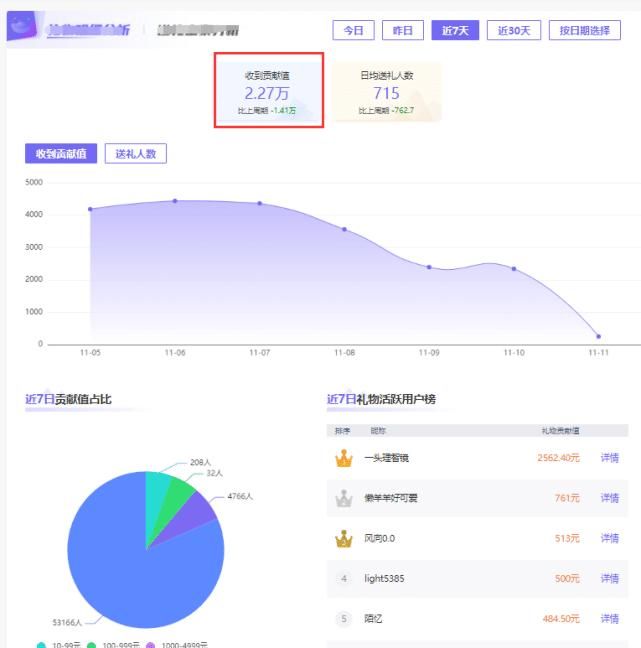The height and width of the screenshot is (648, 641).
Task: Click the 收到贡献值 2.27万 summary card
Action: pyautogui.click(x=269, y=92)
